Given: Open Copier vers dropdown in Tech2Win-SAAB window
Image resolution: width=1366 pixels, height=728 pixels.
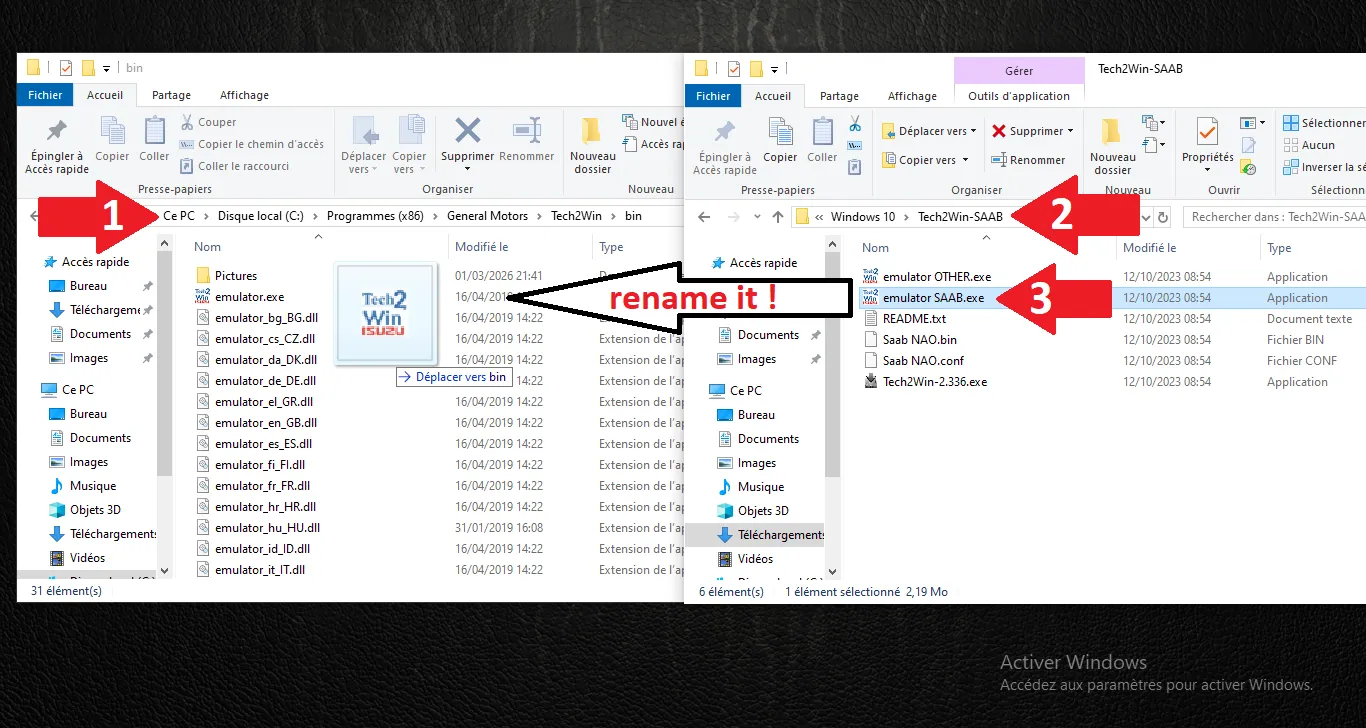Looking at the screenshot, I should (926, 160).
